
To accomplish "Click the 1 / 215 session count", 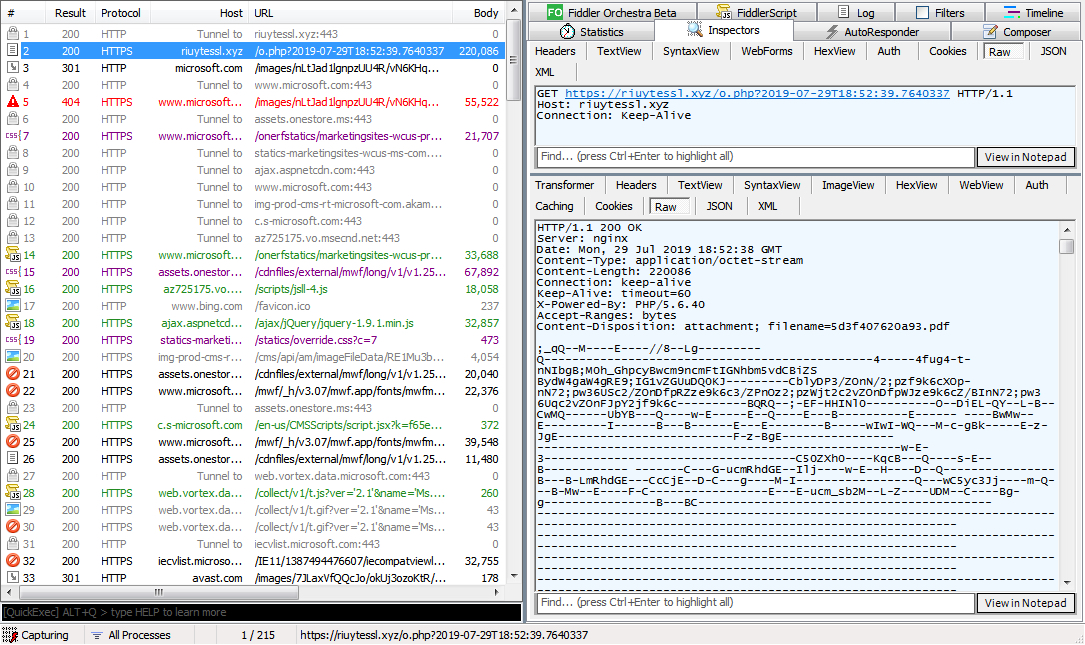I will [257, 635].
